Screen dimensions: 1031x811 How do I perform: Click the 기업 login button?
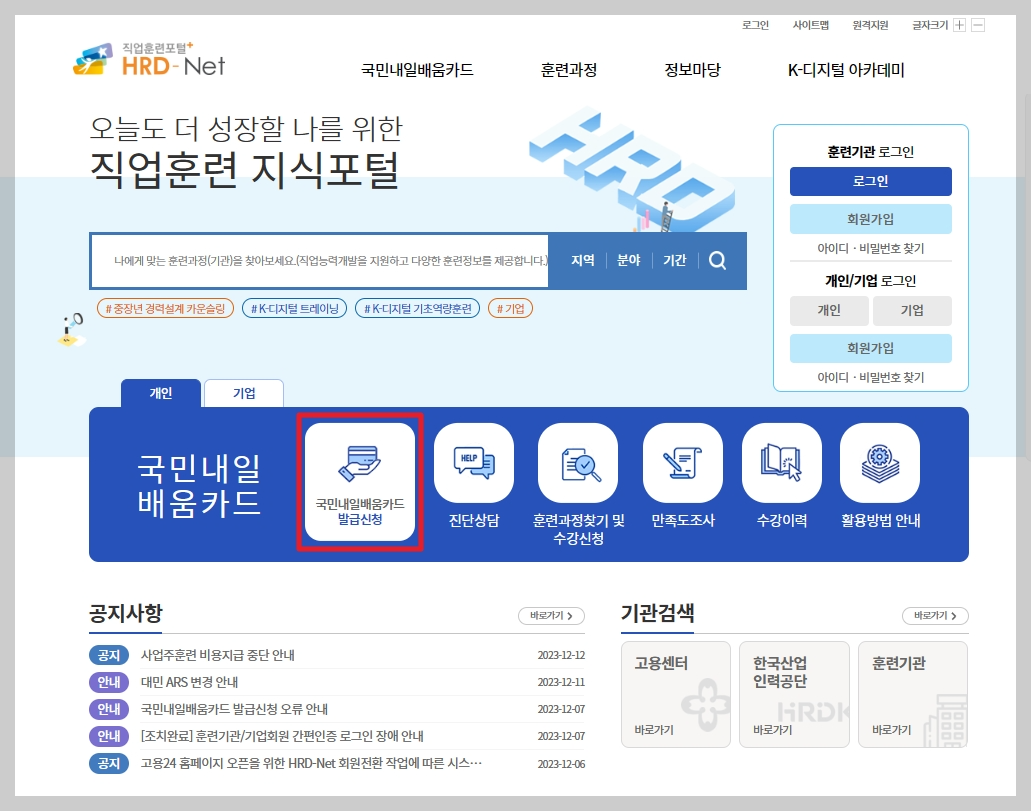pos(912,310)
